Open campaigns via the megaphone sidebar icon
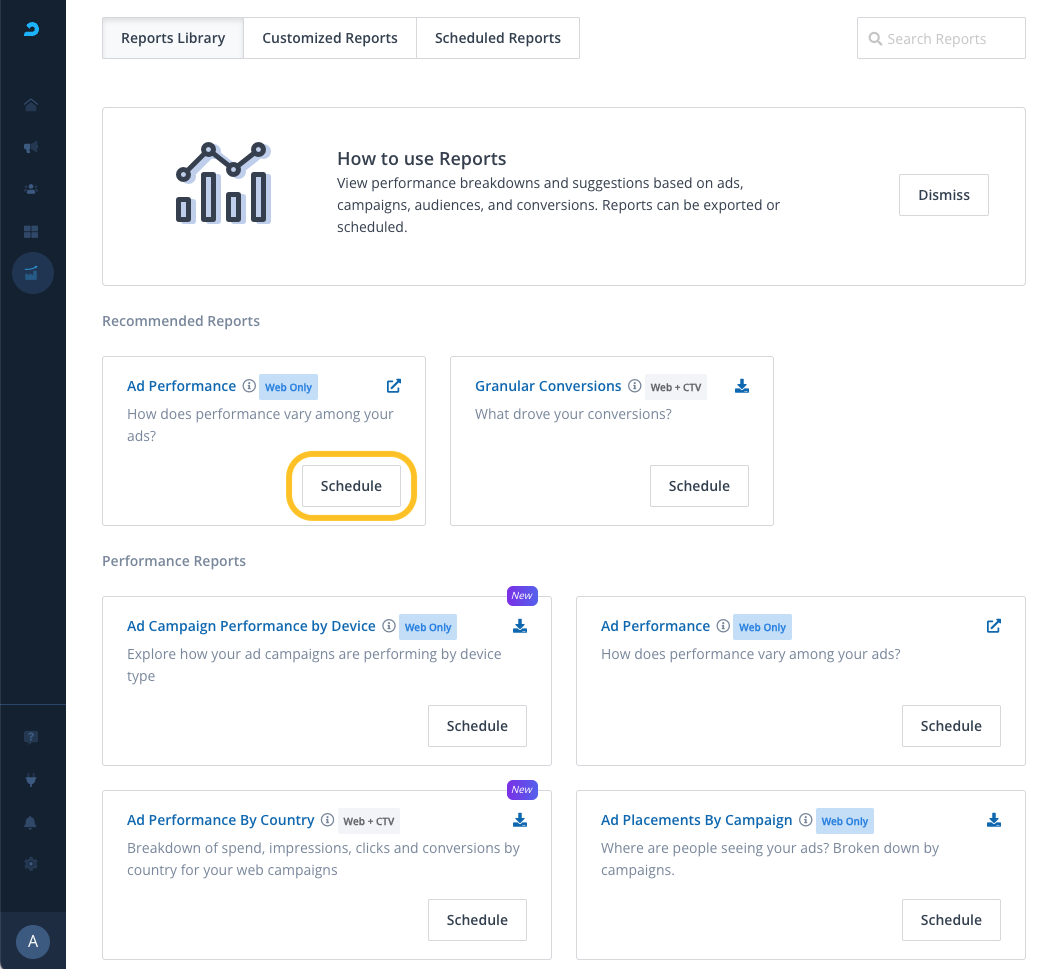This screenshot has width=1059, height=969. coord(31,147)
